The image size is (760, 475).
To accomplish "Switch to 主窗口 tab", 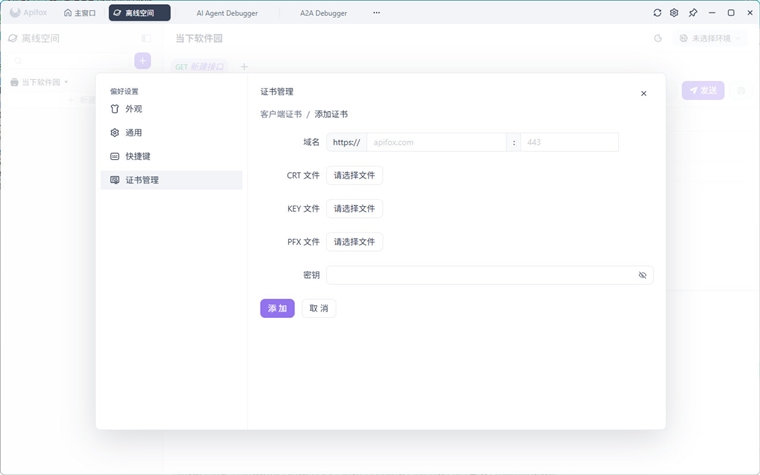I will pyautogui.click(x=79, y=13).
